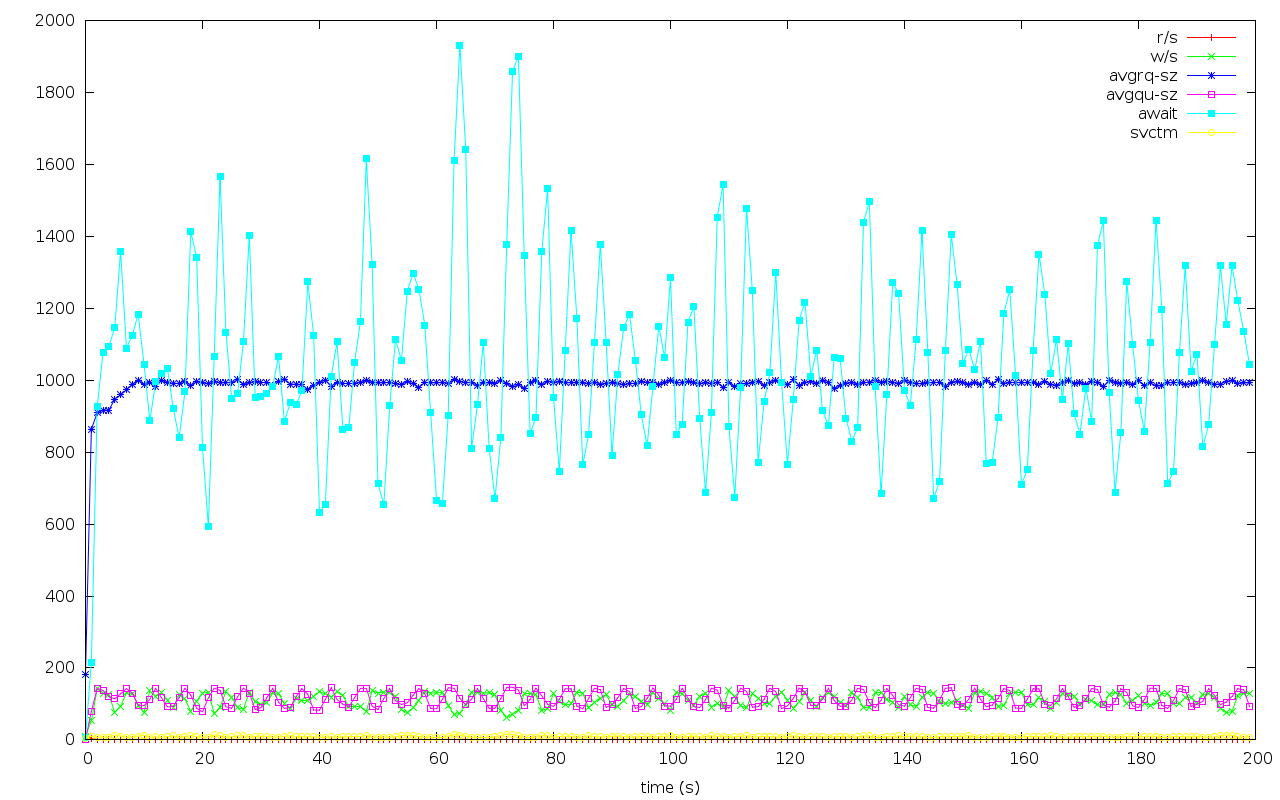Click the cyan await legend line sample
Screen dimensions: 1280x800
coord(1212,114)
